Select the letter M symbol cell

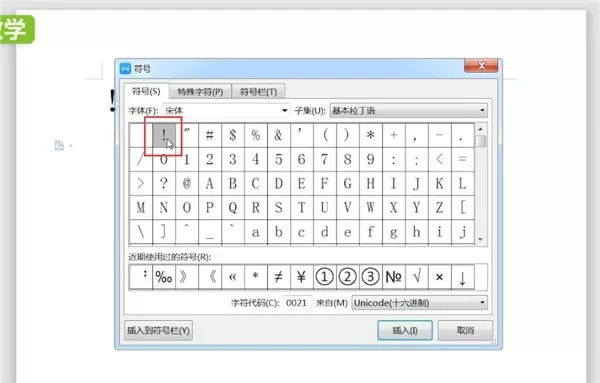pos(141,208)
